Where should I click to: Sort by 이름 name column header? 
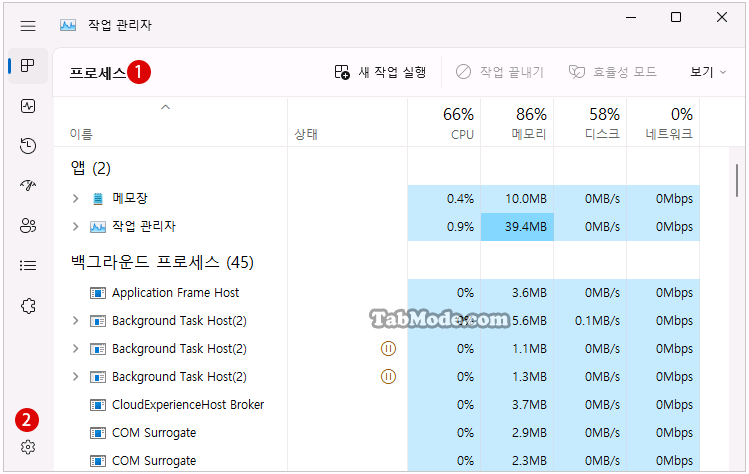pos(171,122)
